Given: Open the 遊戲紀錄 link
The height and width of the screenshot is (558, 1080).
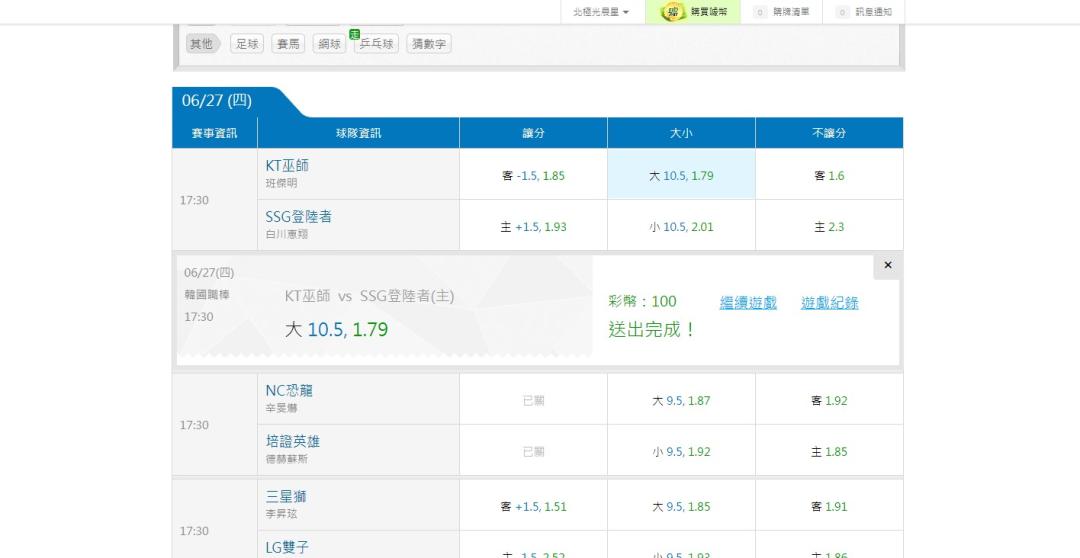Looking at the screenshot, I should click(829, 302).
